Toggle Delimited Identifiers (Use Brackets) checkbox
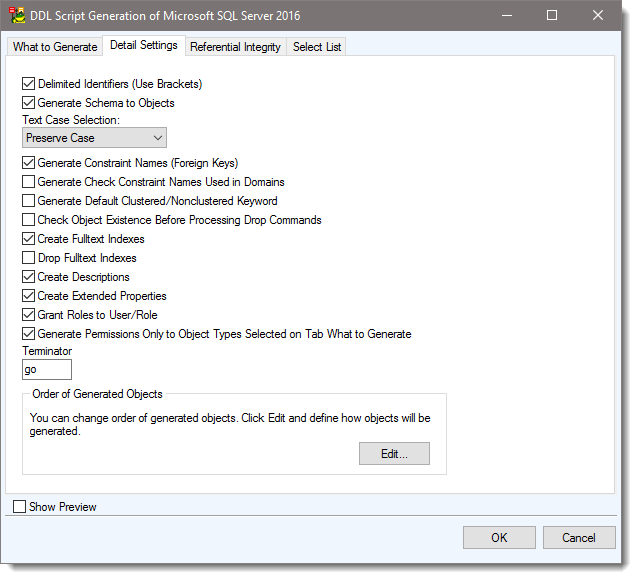Image resolution: width=637 pixels, height=579 pixels. click(x=28, y=84)
